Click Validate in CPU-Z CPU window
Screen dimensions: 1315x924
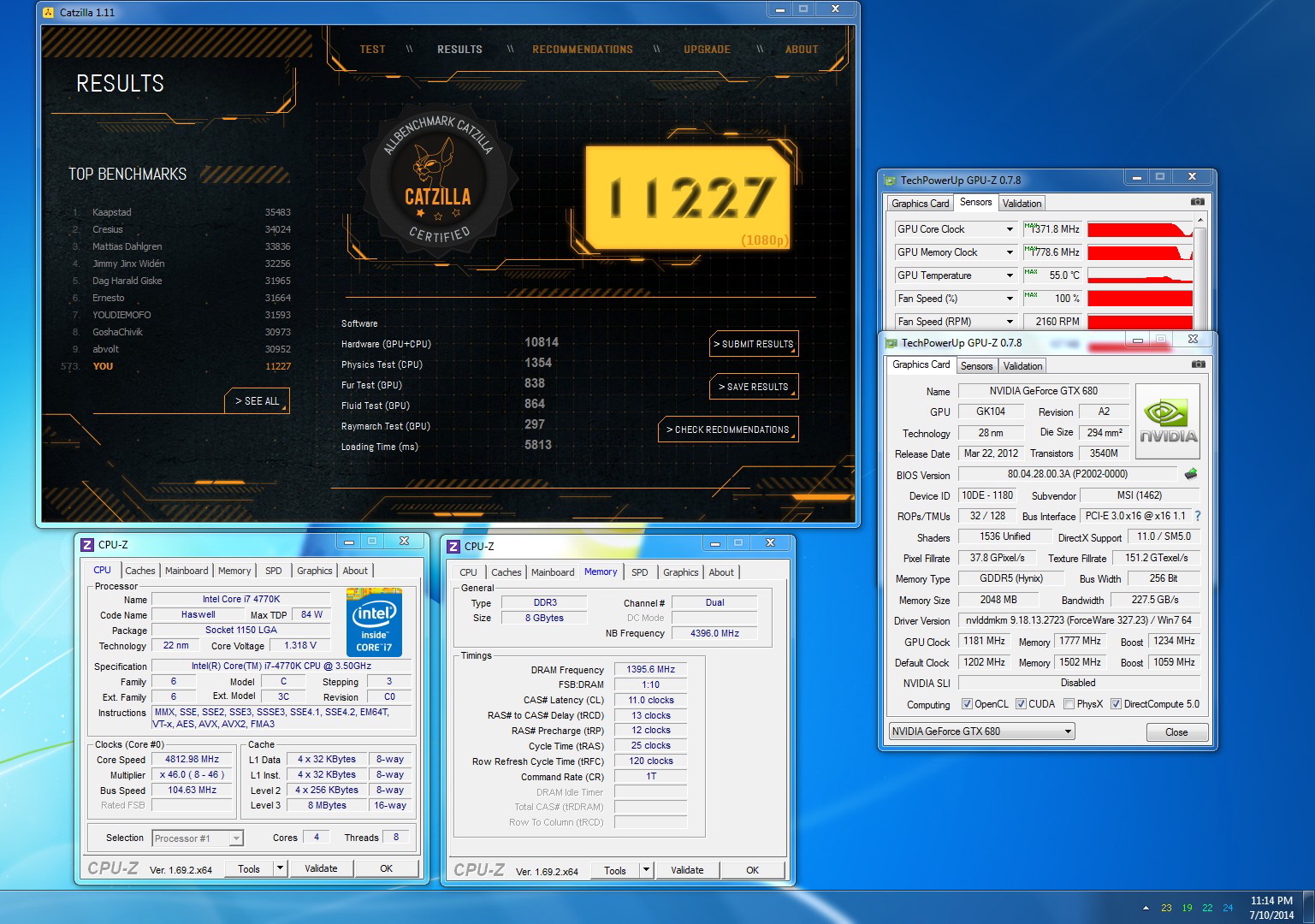click(322, 868)
